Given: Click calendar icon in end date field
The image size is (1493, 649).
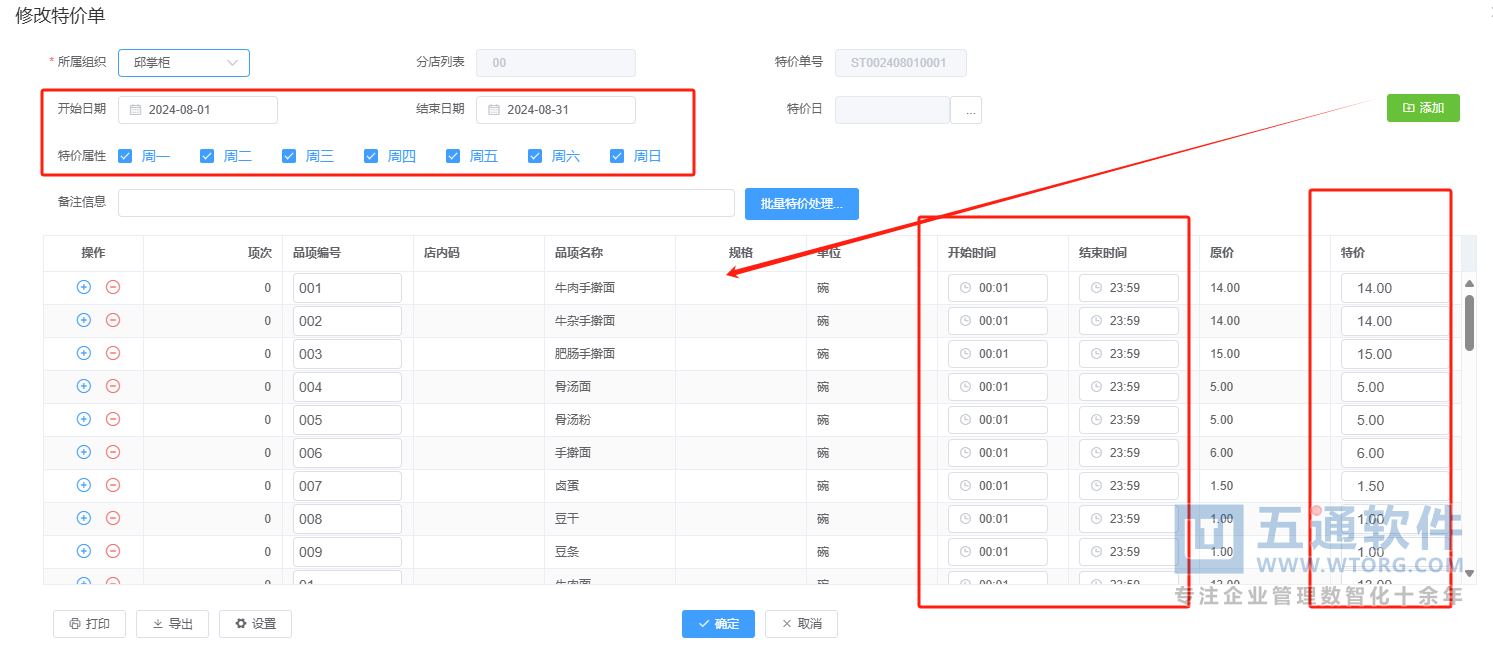Looking at the screenshot, I should (x=494, y=110).
